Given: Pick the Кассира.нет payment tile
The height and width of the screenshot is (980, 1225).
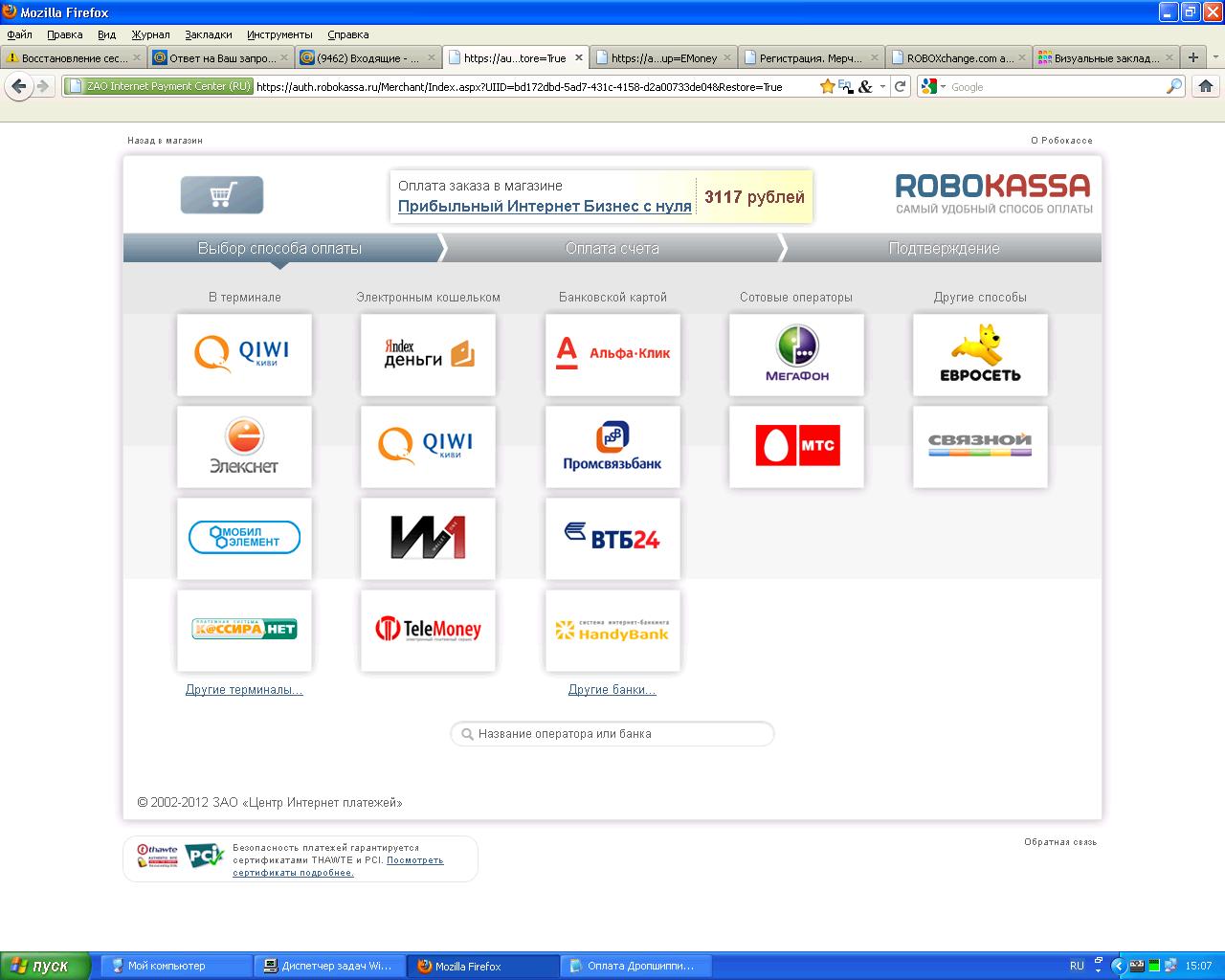Looking at the screenshot, I should click(x=244, y=630).
